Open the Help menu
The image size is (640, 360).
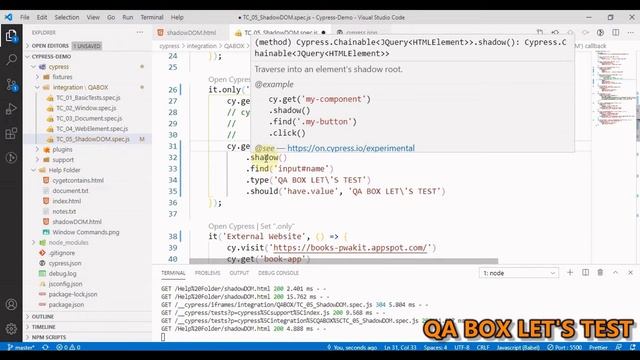point(177,18)
